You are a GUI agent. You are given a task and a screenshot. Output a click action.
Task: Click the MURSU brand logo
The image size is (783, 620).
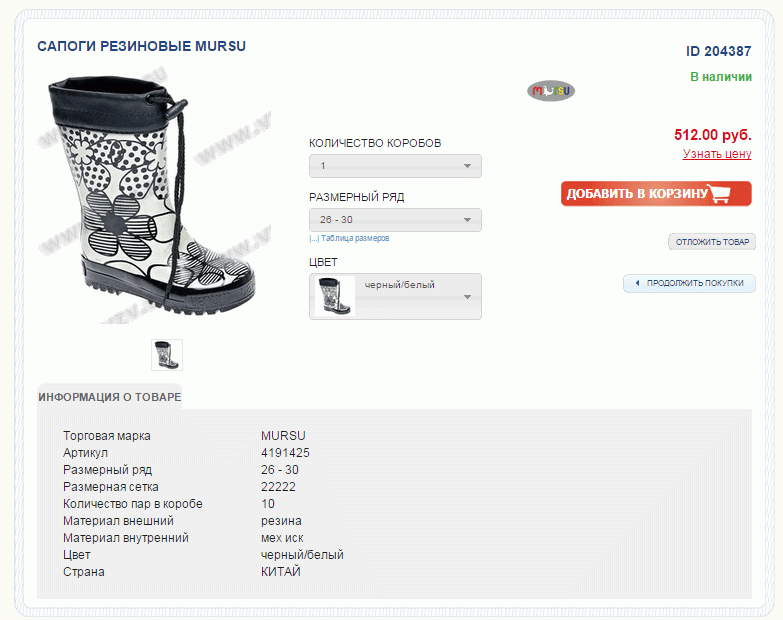click(x=551, y=91)
